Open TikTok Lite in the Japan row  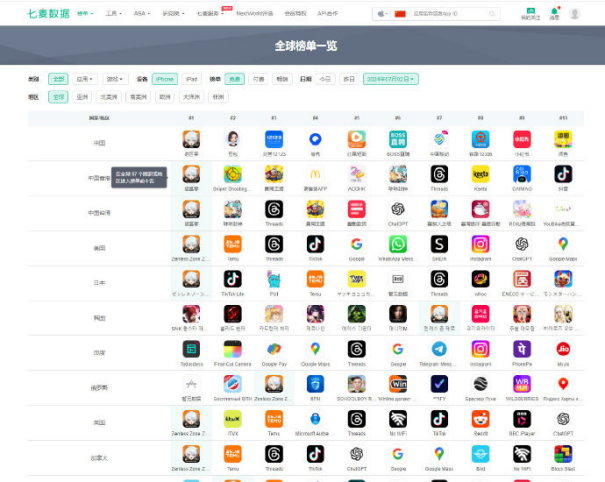click(x=233, y=279)
